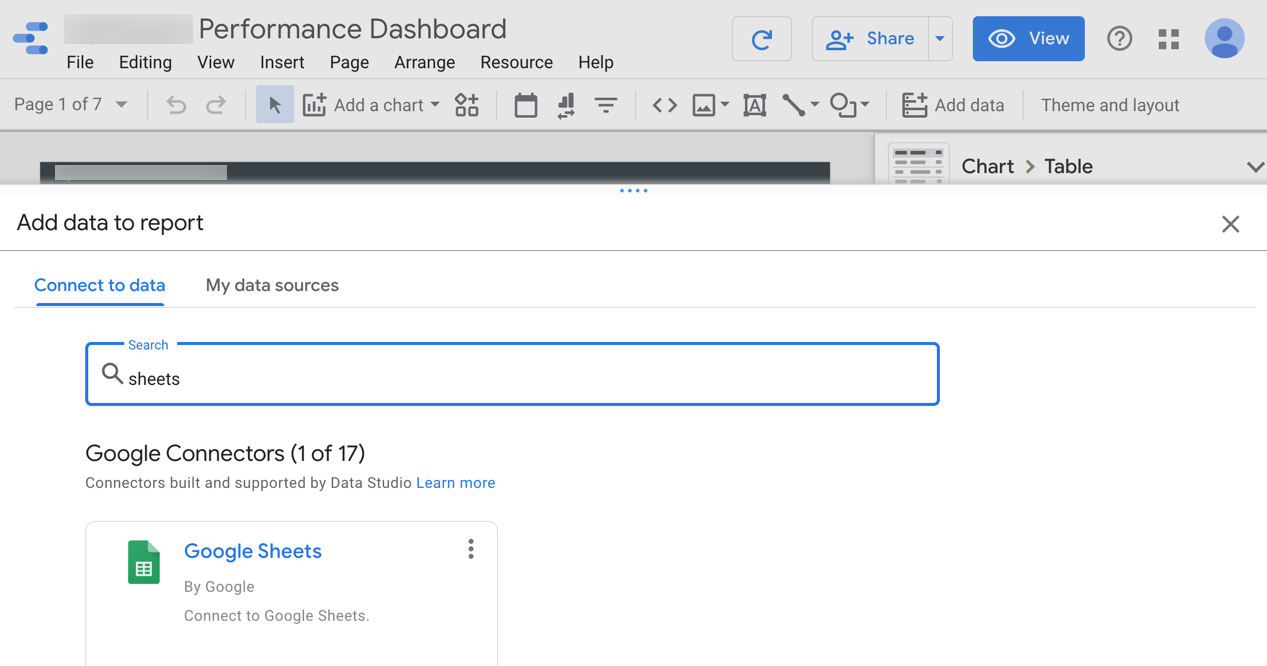Switch to My data sources tab
1267x666 pixels.
pos(272,285)
